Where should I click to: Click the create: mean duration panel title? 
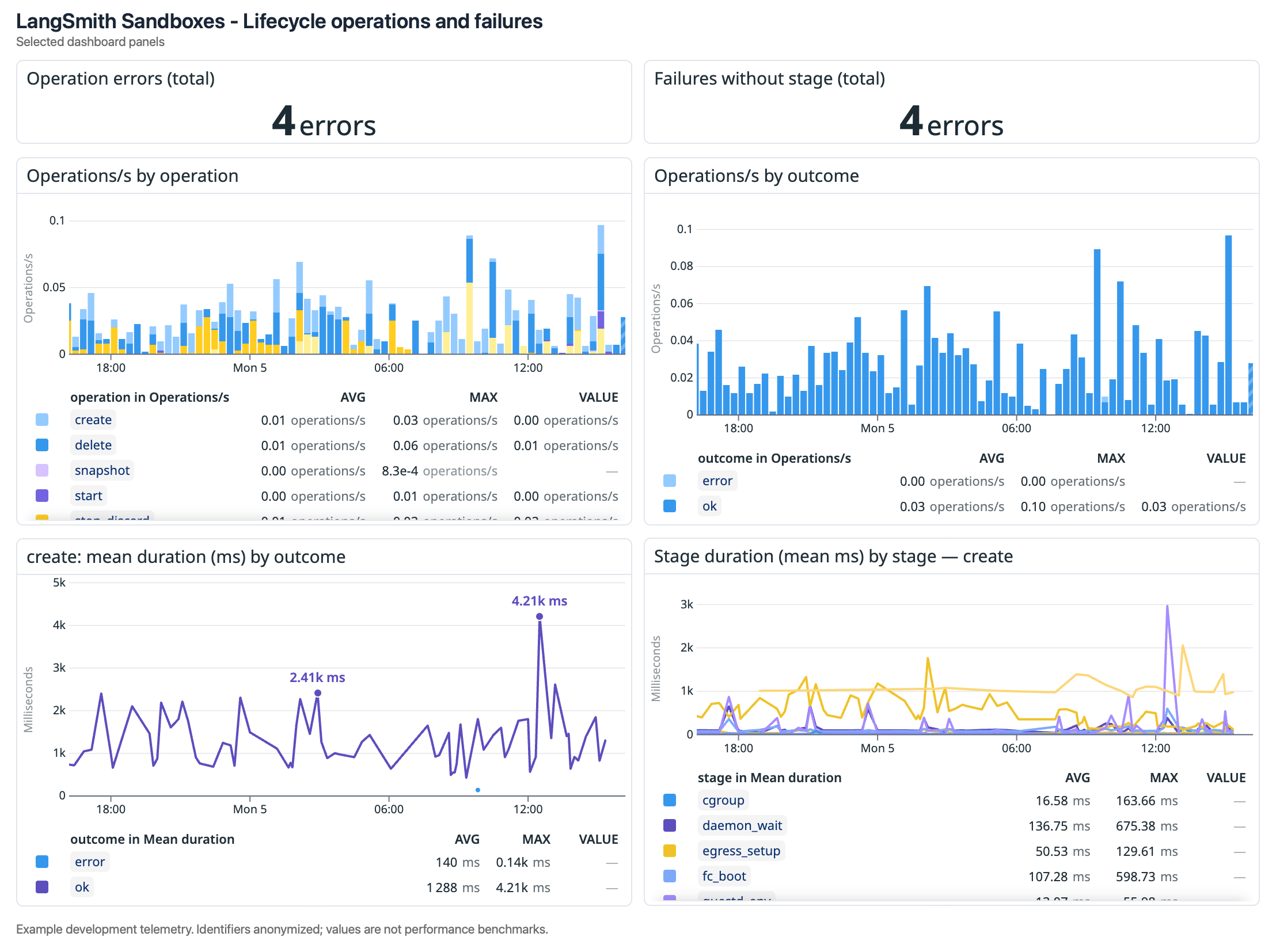point(186,557)
